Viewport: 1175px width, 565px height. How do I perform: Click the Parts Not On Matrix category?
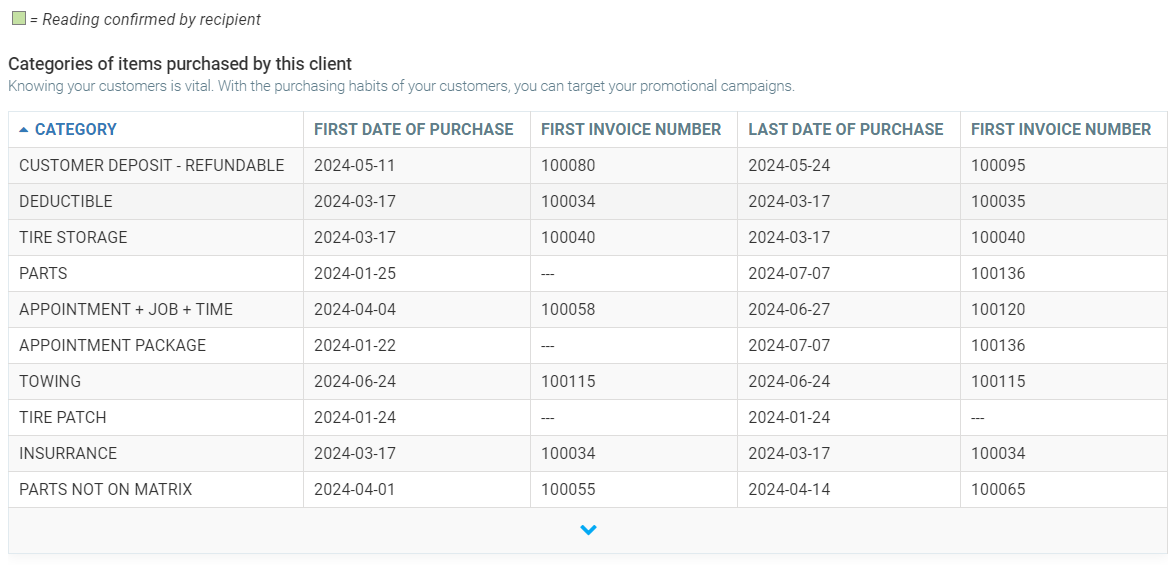[x=105, y=490]
